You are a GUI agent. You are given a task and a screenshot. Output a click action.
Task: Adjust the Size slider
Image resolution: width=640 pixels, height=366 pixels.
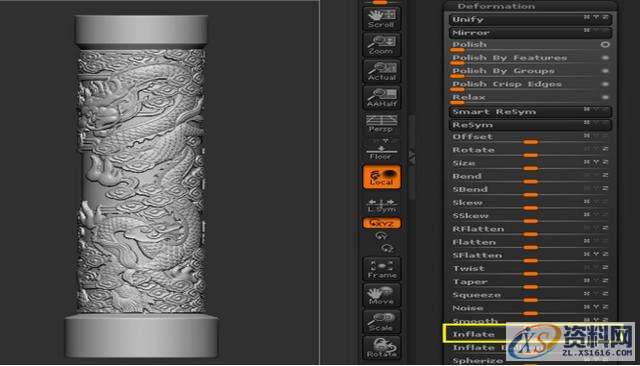click(530, 164)
